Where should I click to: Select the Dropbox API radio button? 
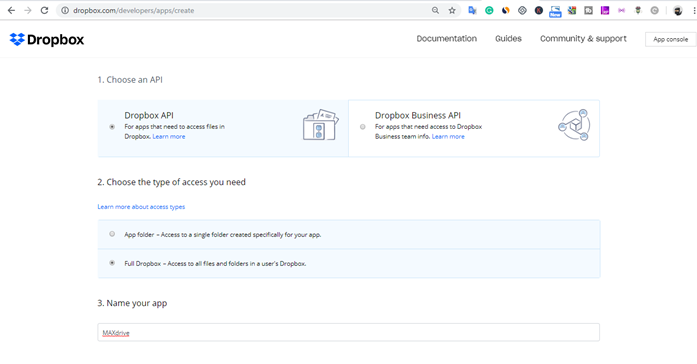[112, 127]
